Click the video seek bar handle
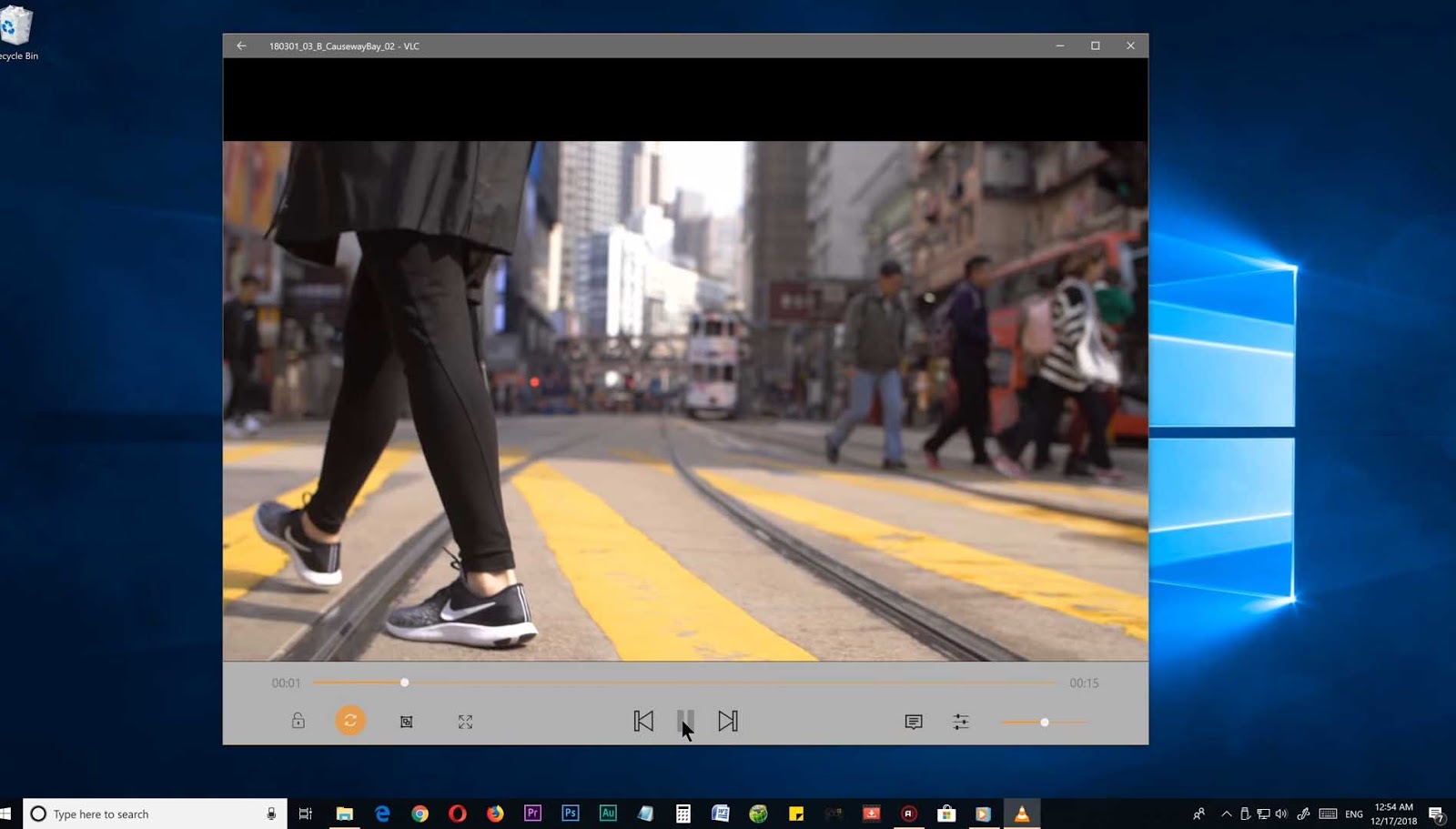This screenshot has width=1456, height=829. 405,682
